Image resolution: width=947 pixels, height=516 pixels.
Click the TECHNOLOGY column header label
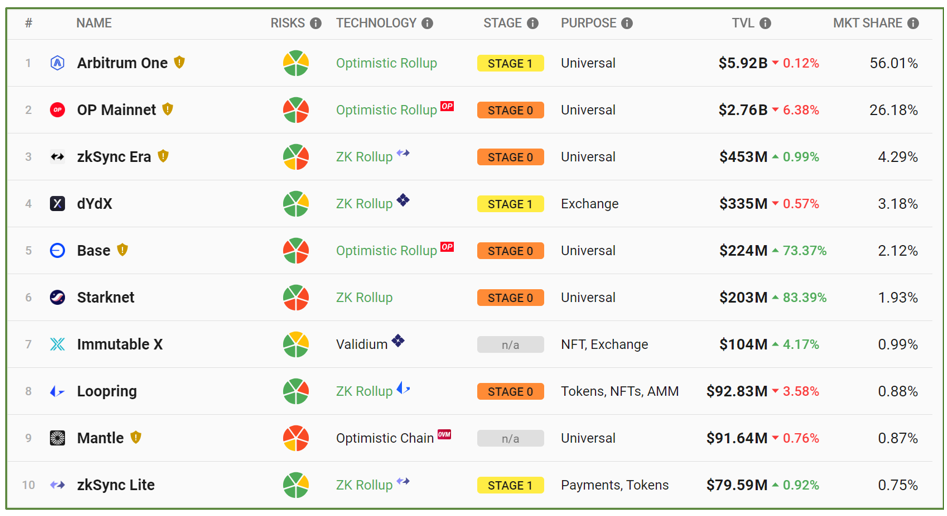point(376,23)
